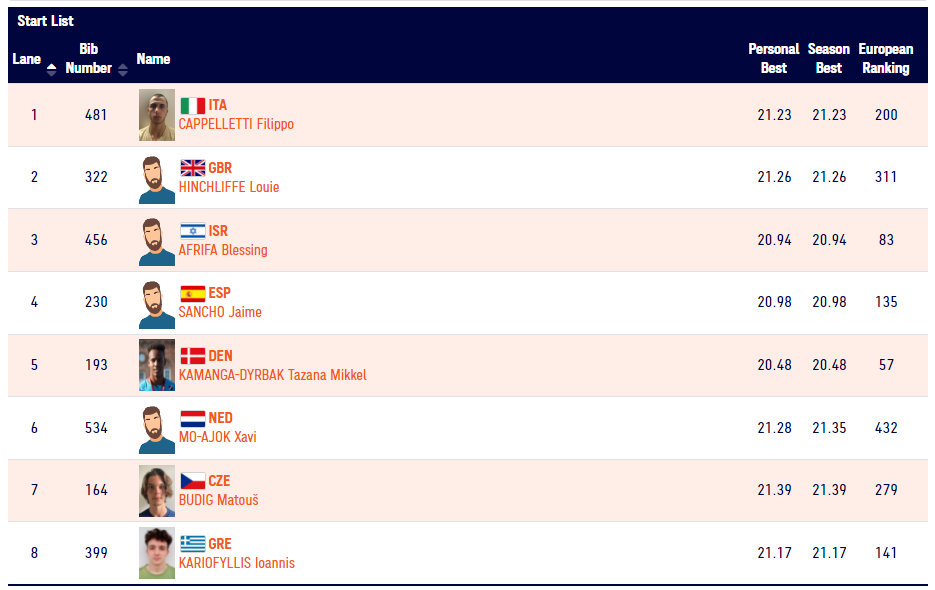The width and height of the screenshot is (935, 590).
Task: Sort the table by Lane column
Action: 51,69
